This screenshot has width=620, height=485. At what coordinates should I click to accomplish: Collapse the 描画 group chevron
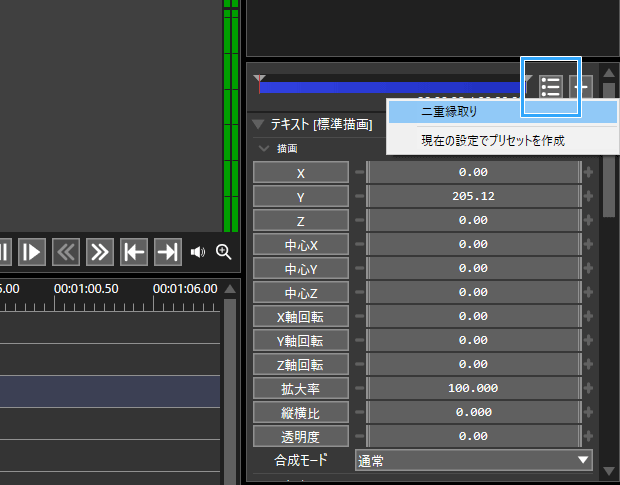point(263,149)
